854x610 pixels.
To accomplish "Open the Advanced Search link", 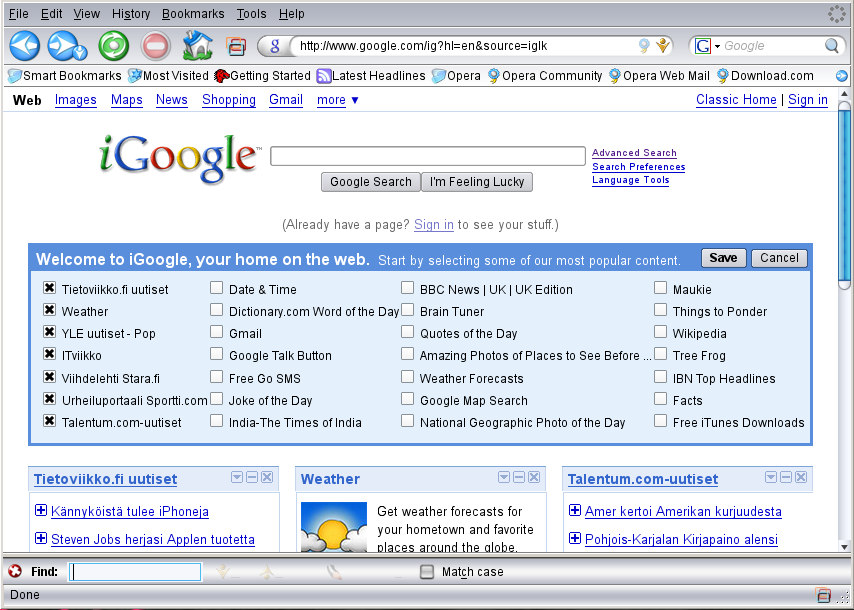I will coord(635,153).
